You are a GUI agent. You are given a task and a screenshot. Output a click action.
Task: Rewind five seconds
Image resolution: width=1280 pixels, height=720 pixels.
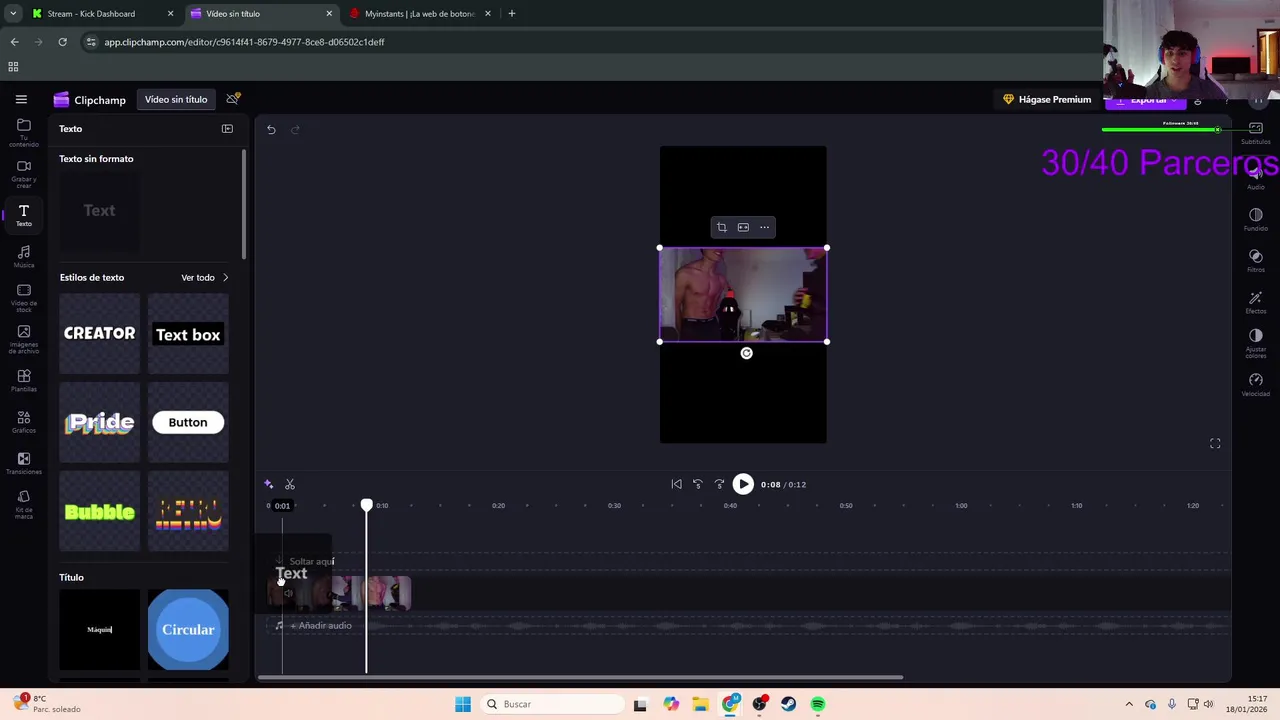point(698,484)
